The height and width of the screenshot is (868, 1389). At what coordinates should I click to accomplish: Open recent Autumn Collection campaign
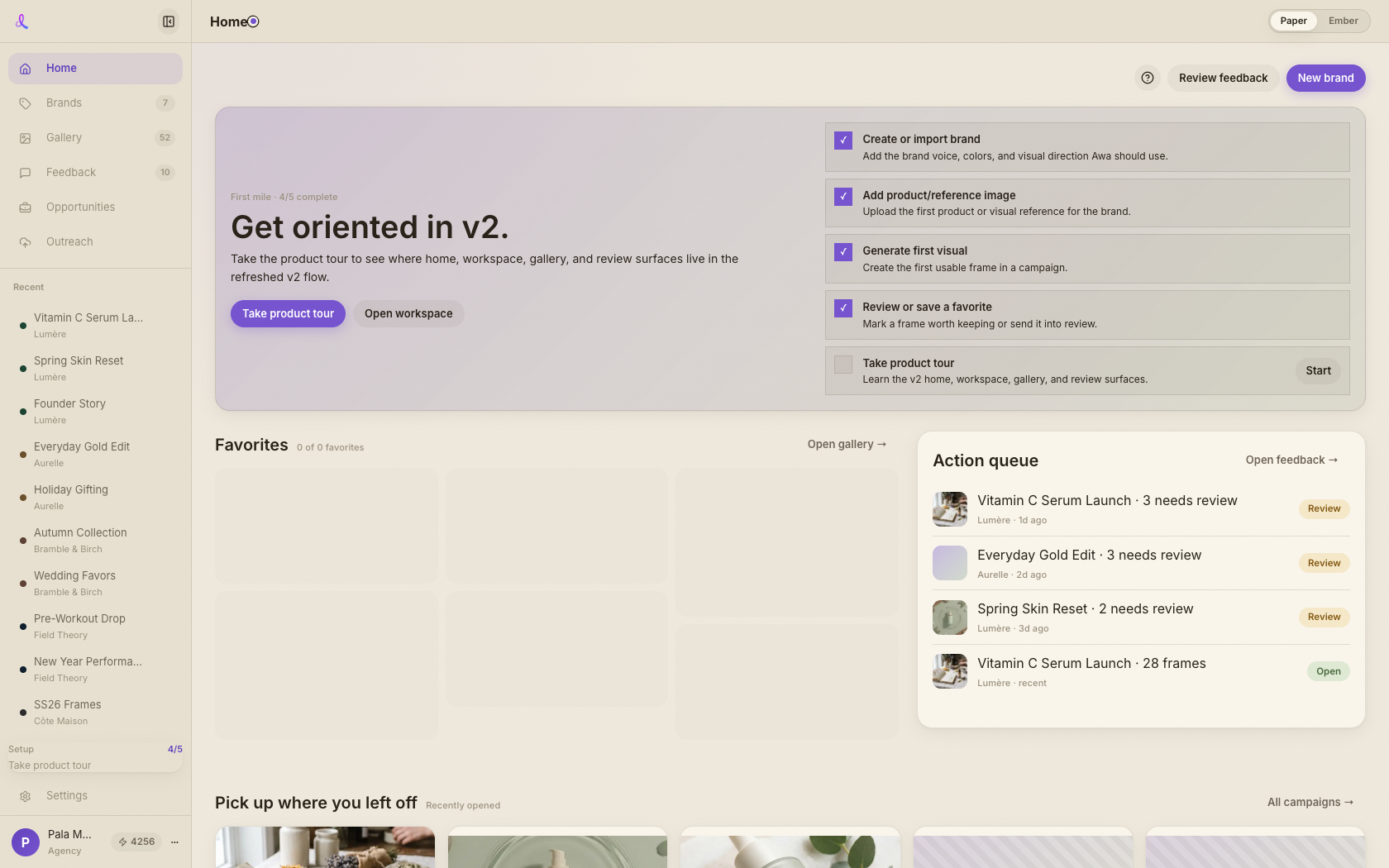point(95,541)
